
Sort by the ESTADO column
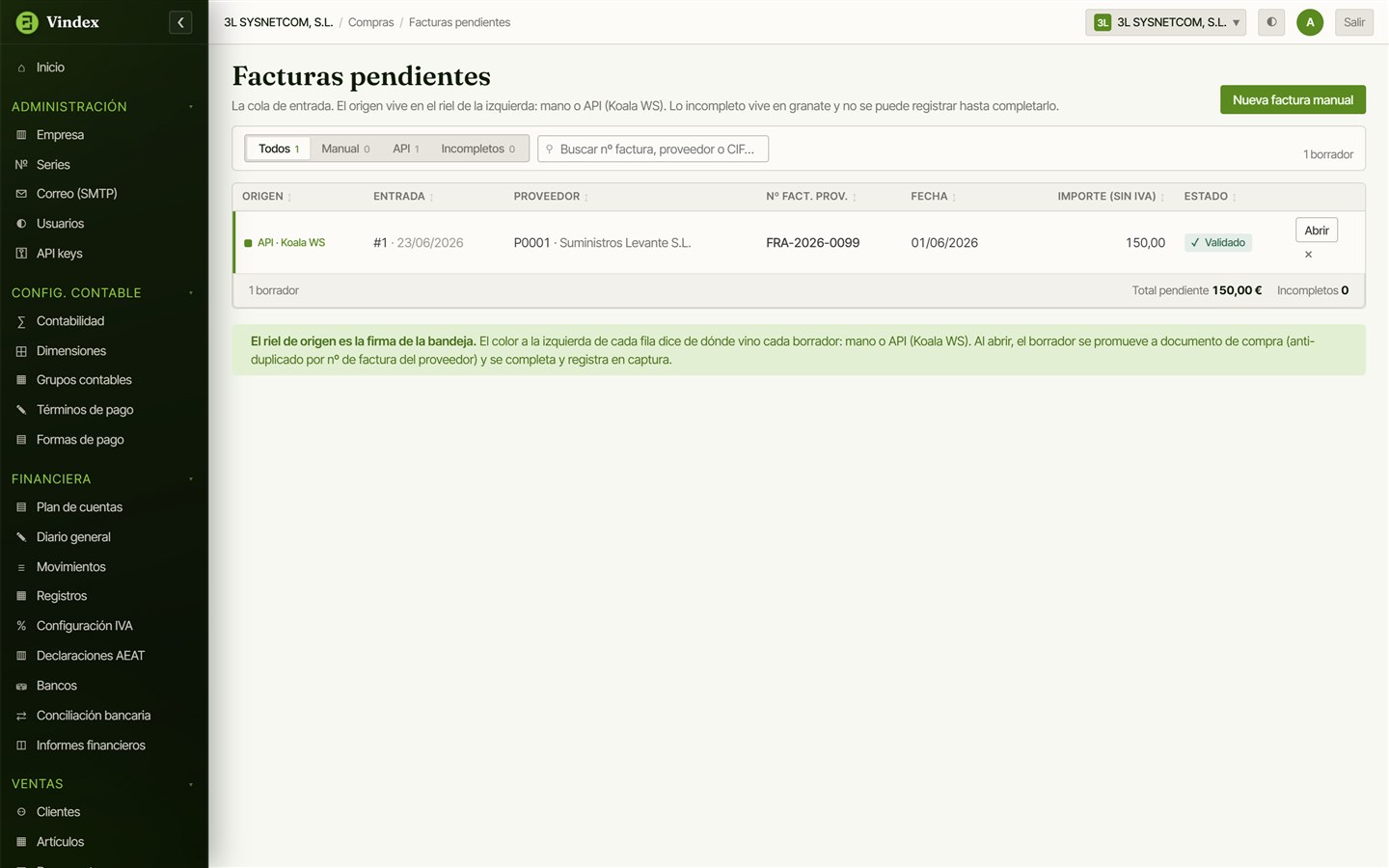(1211, 197)
